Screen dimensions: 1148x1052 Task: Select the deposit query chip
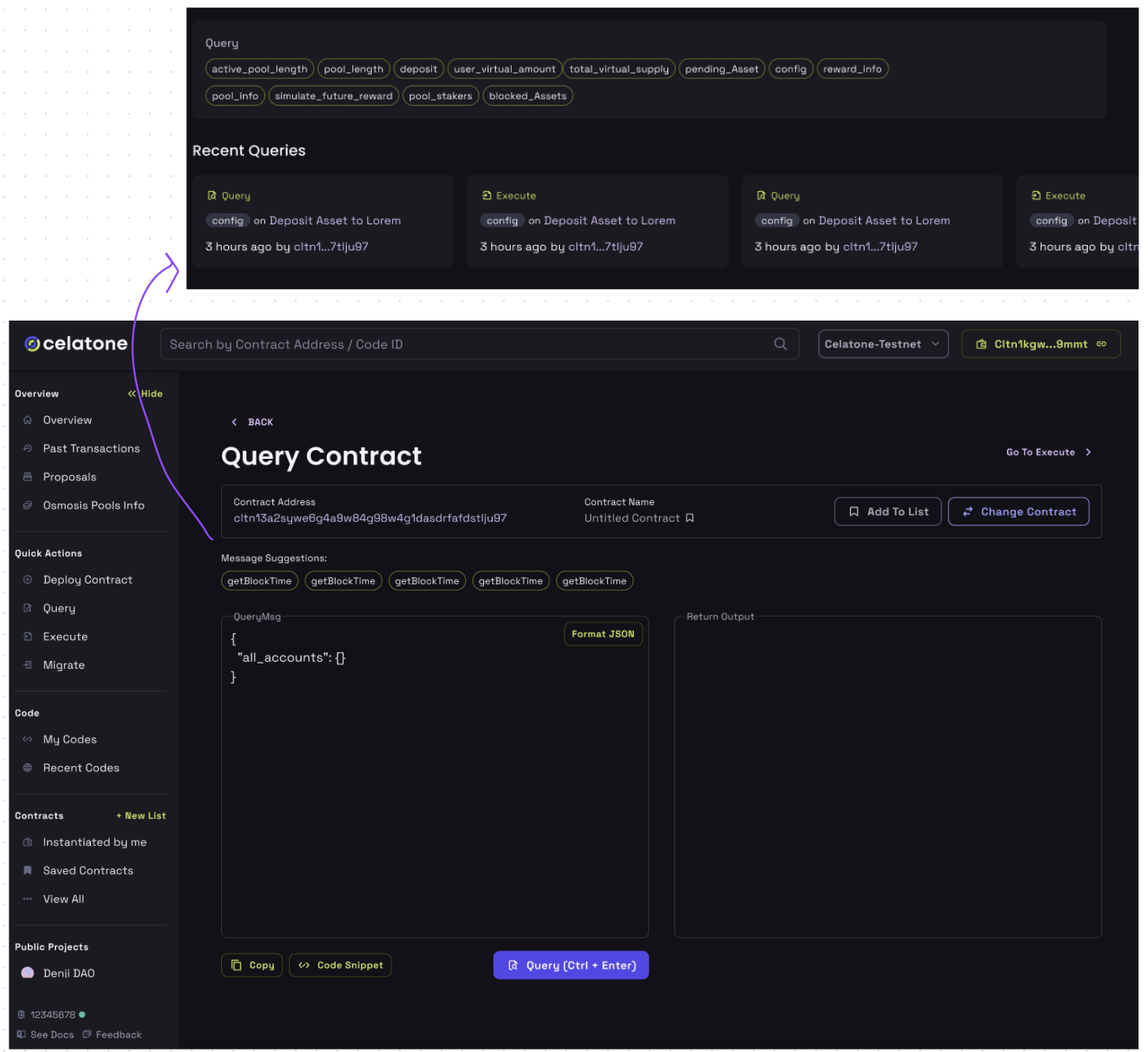(x=418, y=69)
